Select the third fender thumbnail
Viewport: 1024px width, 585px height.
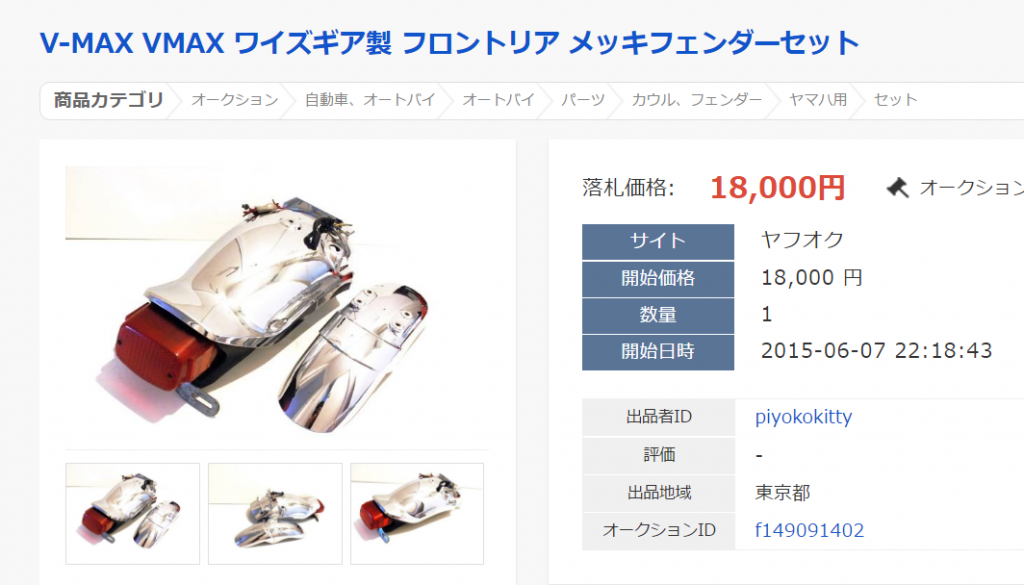[417, 514]
